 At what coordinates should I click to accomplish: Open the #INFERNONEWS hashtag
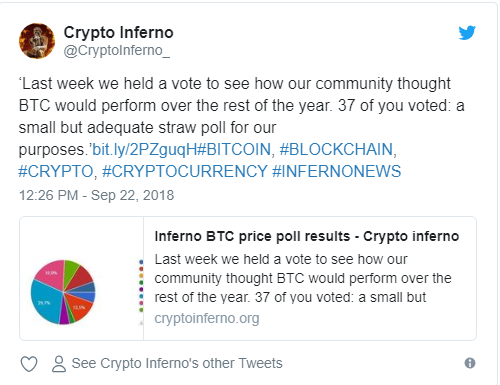pyautogui.click(x=337, y=171)
